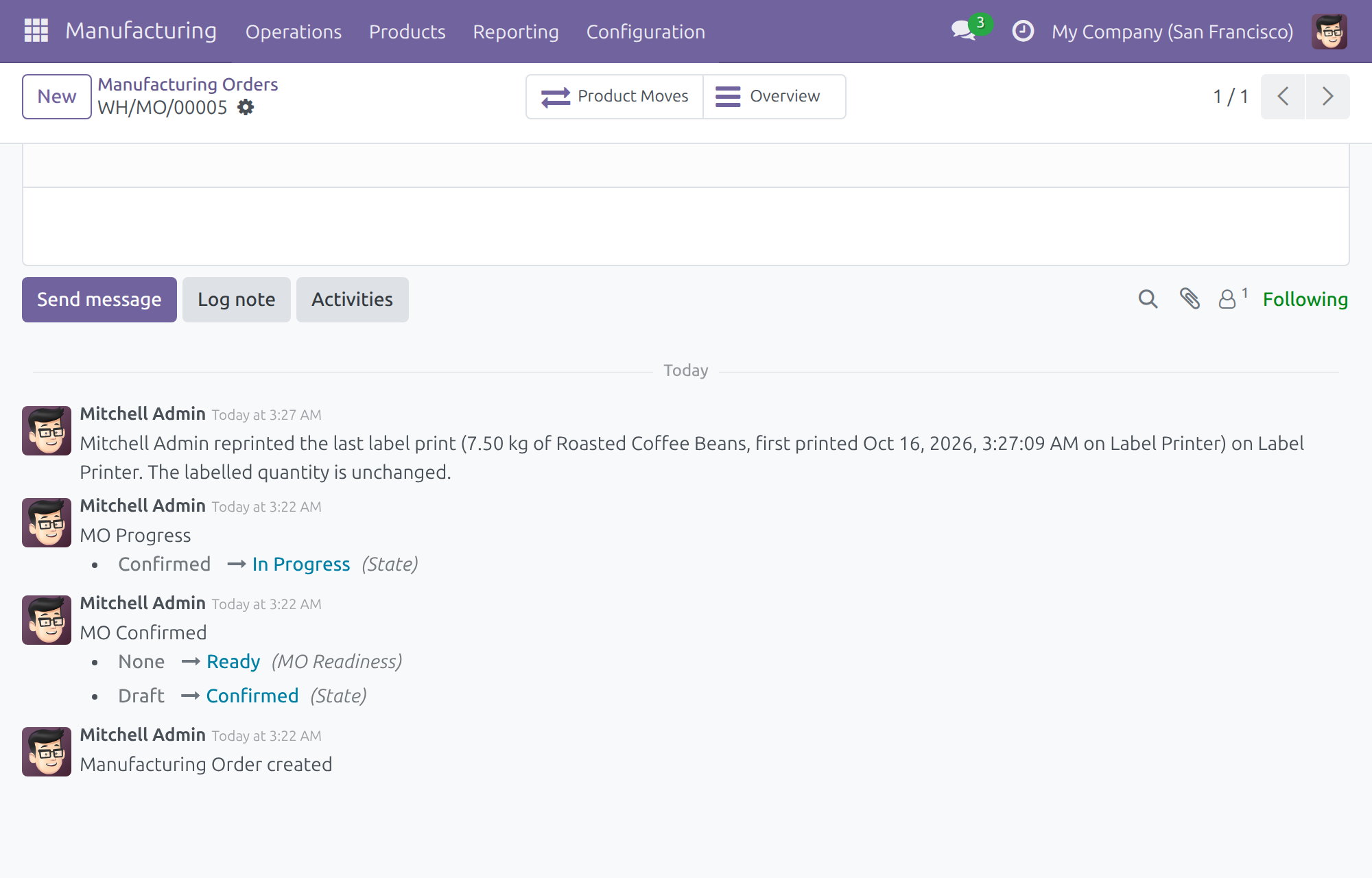Click the Log note button

coord(237,300)
